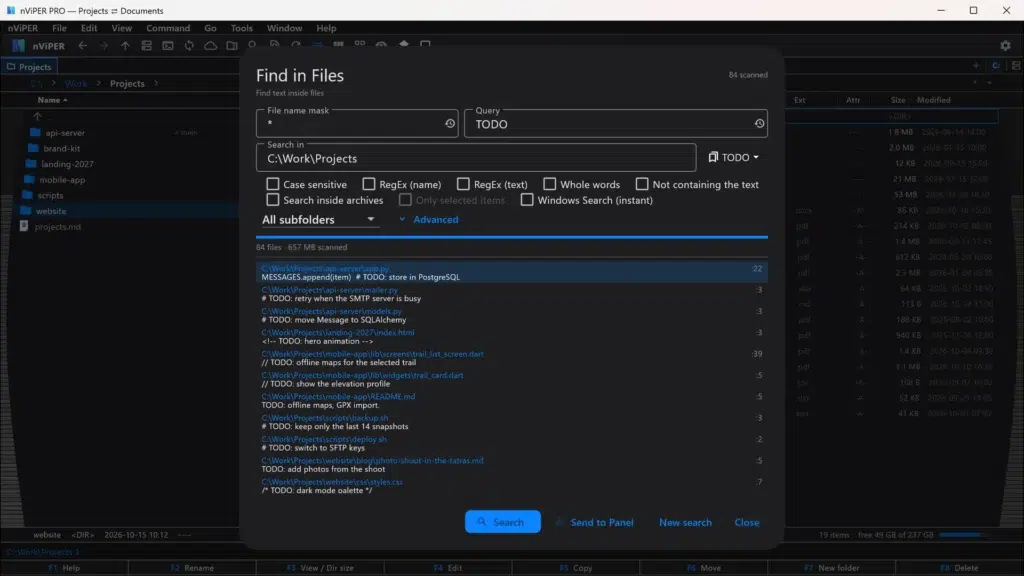Open the TODO preset dropdown
Viewport: 1024px width, 576px height.
(733, 157)
